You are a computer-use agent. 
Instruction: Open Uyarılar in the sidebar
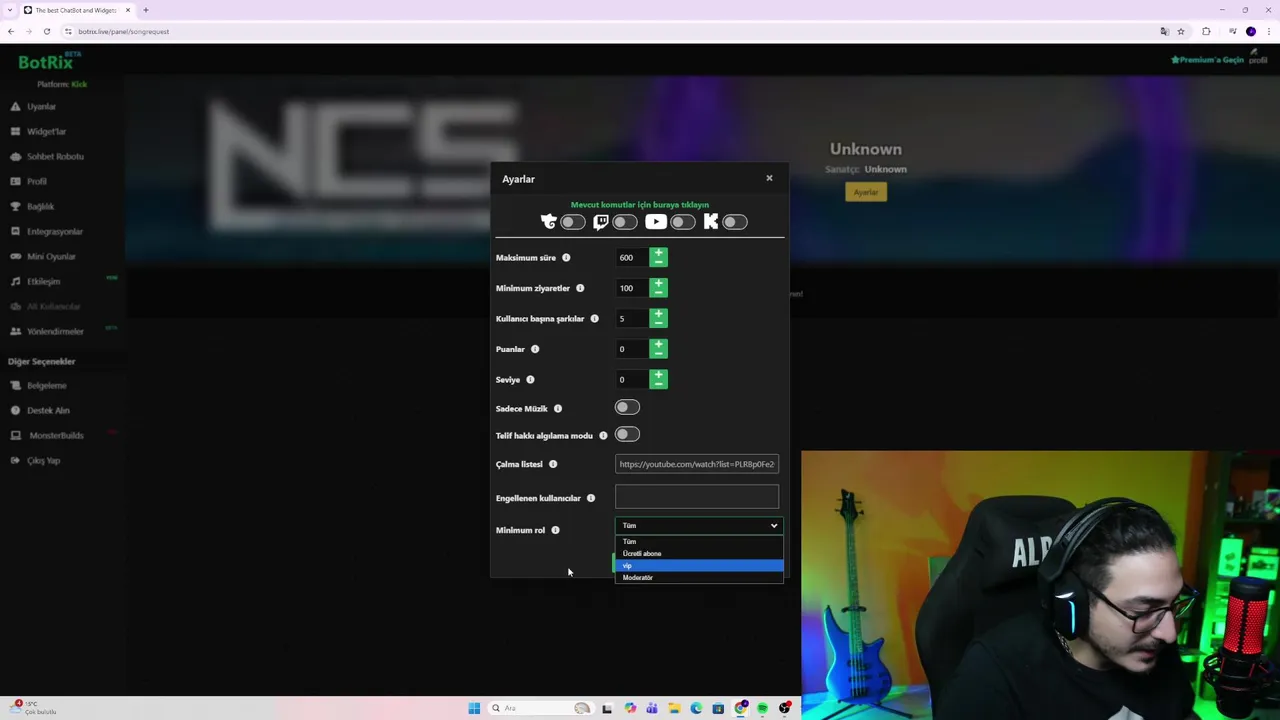[41, 106]
